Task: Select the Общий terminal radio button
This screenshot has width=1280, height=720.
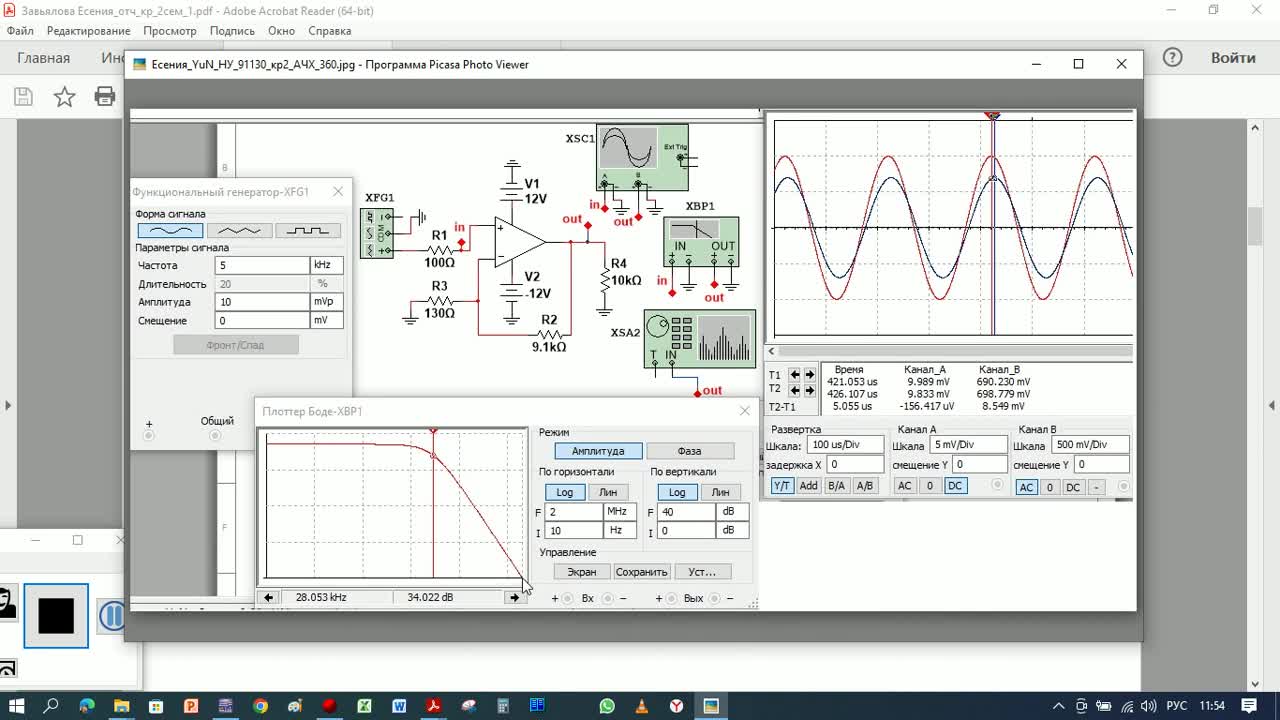Action: (217, 436)
